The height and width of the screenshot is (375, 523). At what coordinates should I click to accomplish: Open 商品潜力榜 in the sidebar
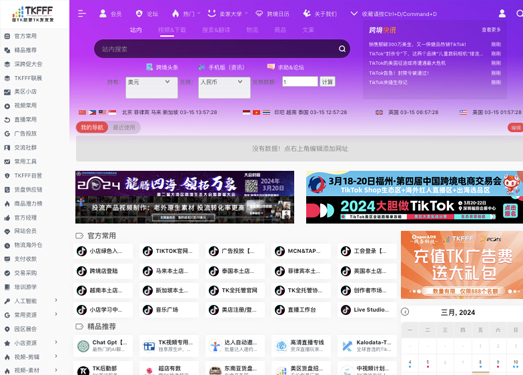(28, 204)
